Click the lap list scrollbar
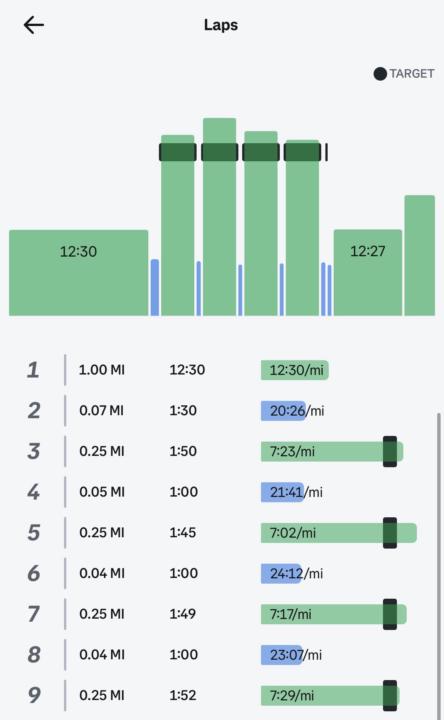 click(438, 566)
